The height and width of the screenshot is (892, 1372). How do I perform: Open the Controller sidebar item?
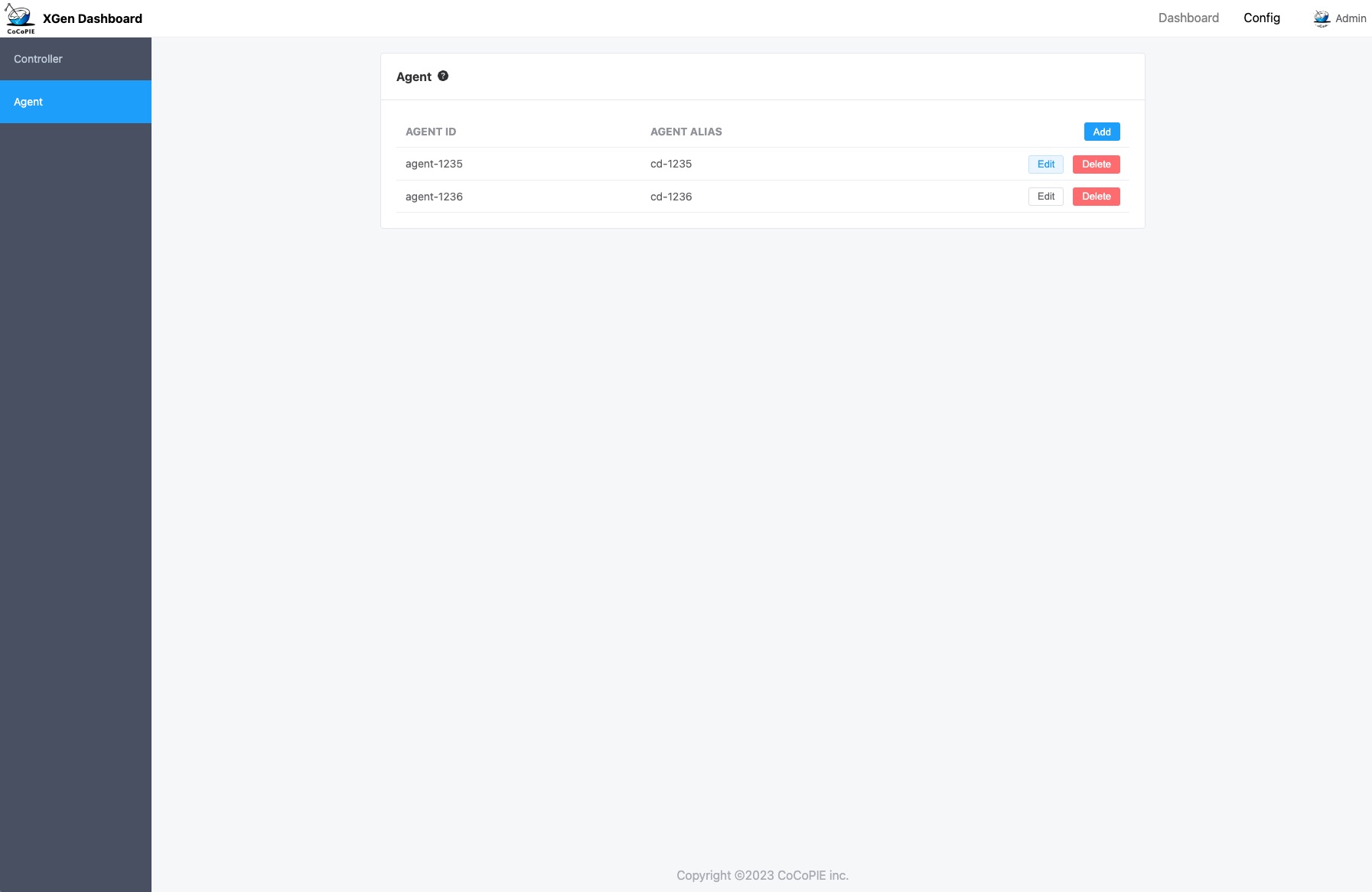pyautogui.click(x=76, y=59)
